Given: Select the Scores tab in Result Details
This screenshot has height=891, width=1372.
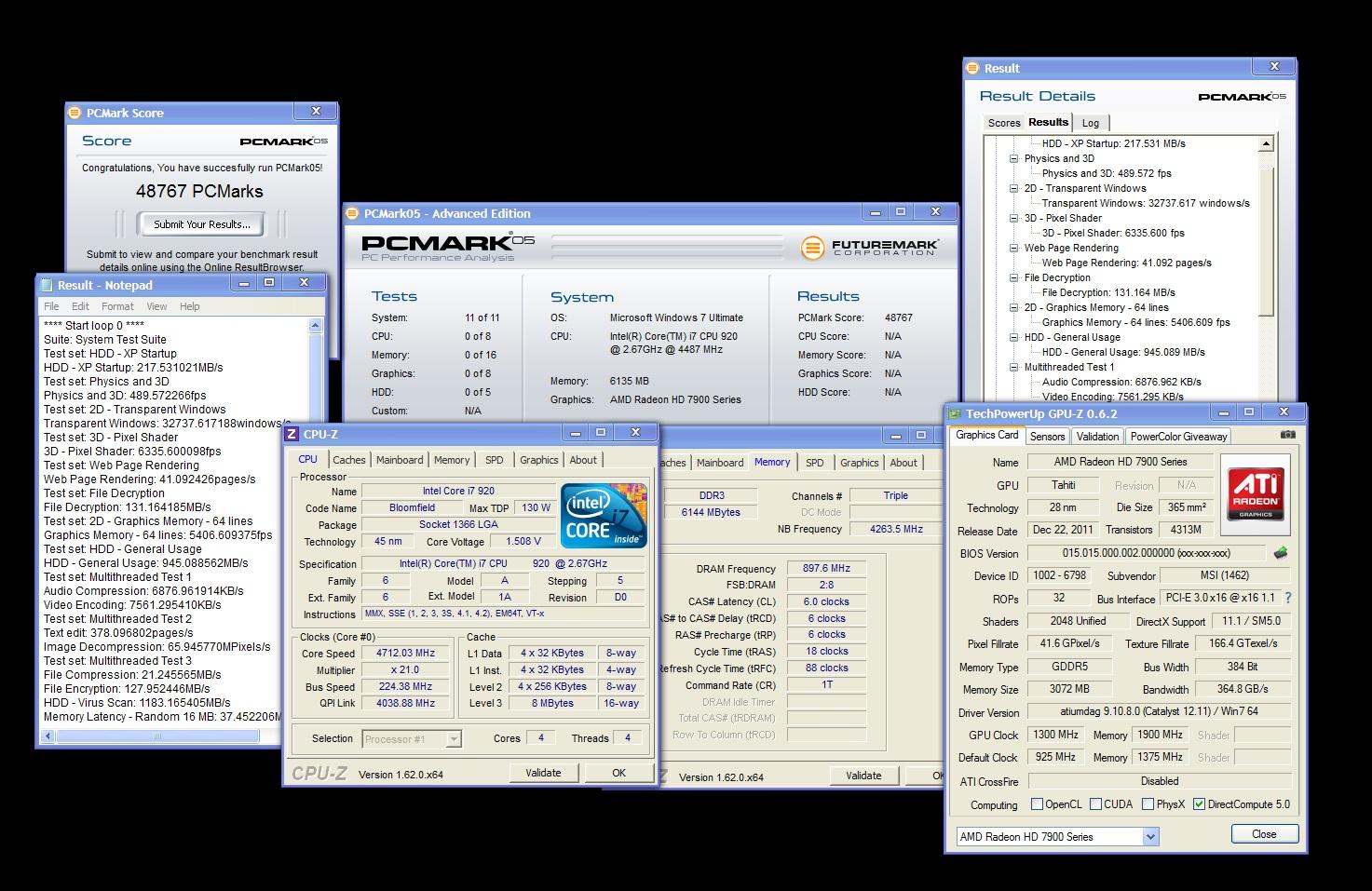Looking at the screenshot, I should tap(1004, 123).
